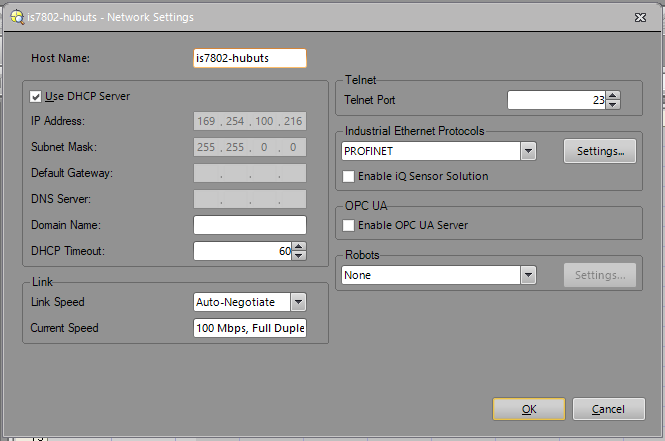This screenshot has width=665, height=441.
Task: Click the Link Speed label
Action: pos(58,302)
